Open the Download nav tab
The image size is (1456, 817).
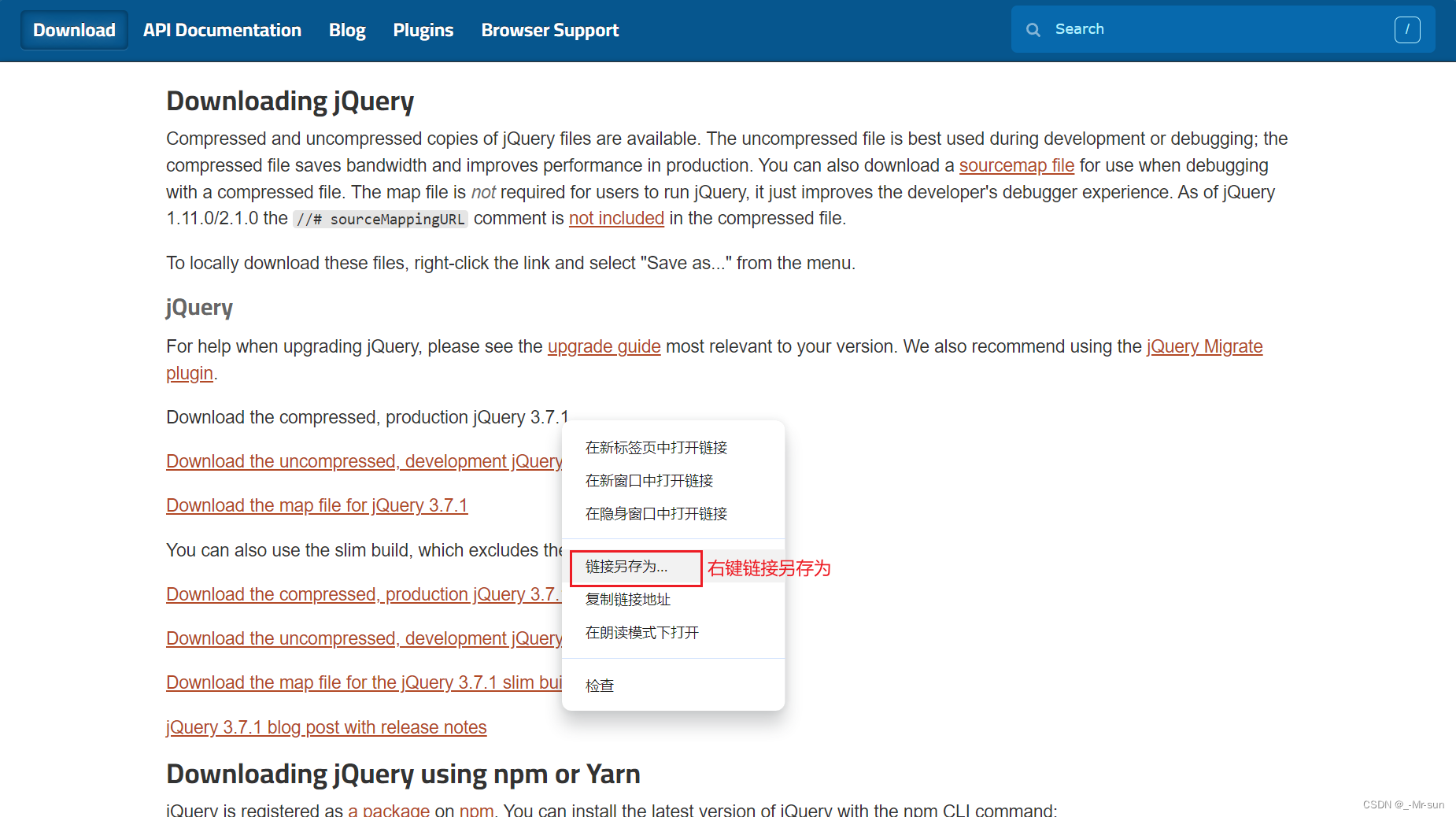74,30
